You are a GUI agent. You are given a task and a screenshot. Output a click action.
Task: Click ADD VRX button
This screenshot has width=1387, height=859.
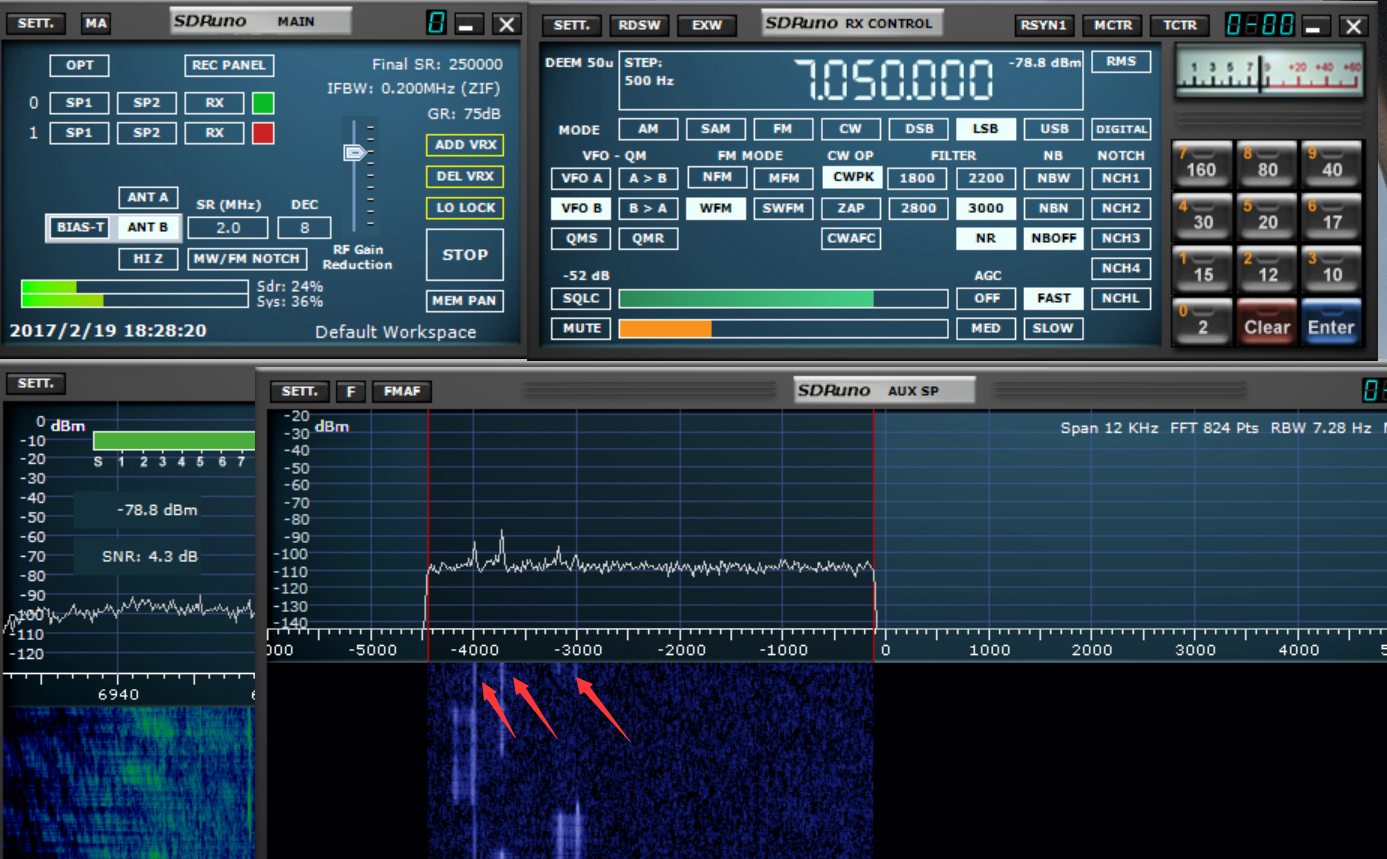465,145
